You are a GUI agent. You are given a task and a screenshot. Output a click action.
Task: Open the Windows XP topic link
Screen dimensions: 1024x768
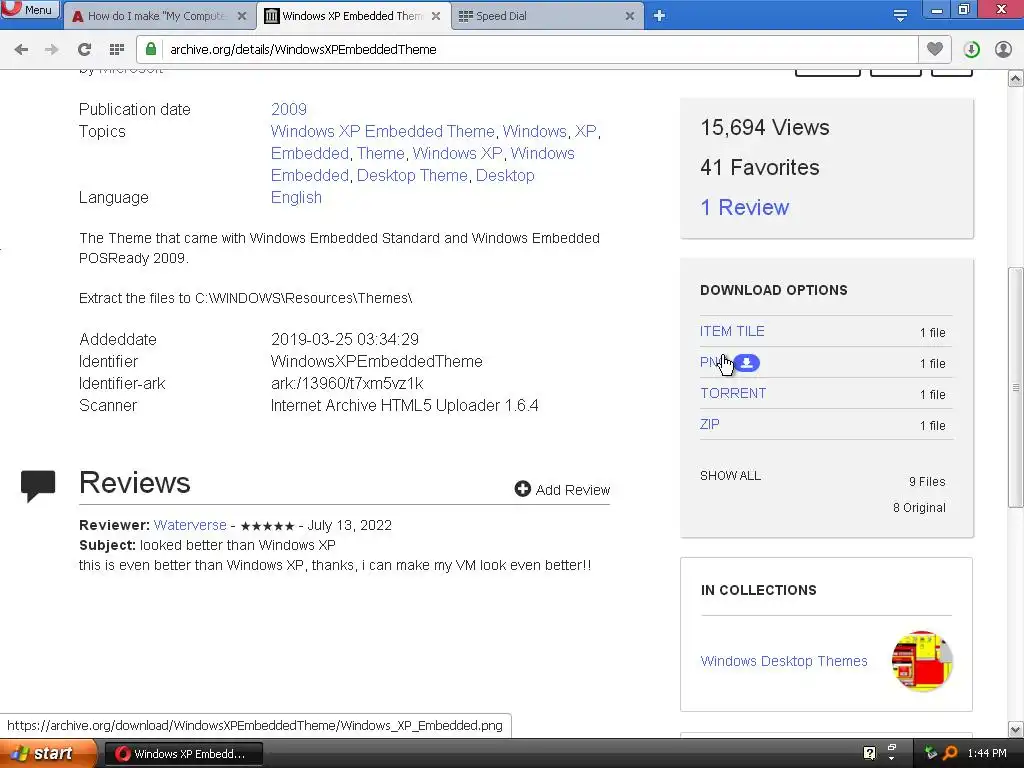457,153
